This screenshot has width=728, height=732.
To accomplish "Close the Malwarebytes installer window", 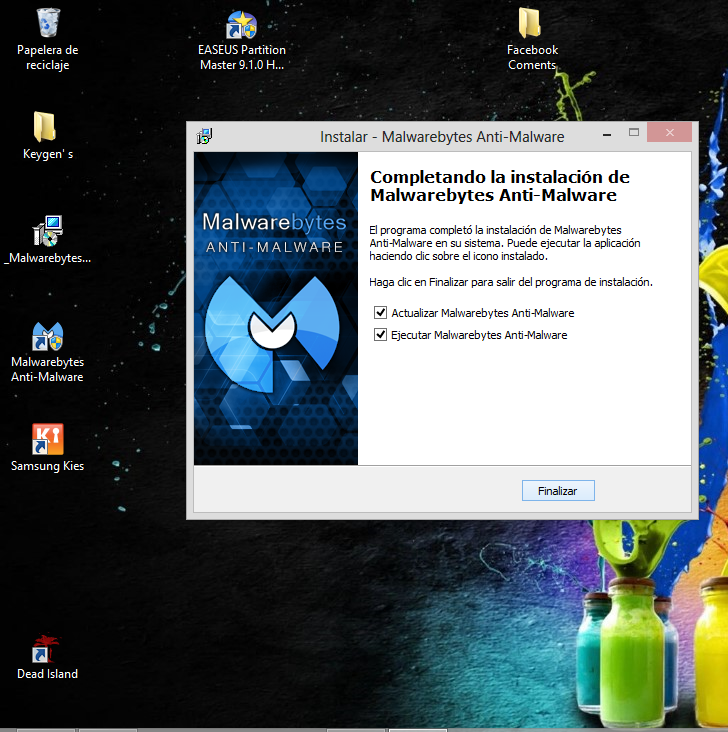I will click(x=669, y=133).
